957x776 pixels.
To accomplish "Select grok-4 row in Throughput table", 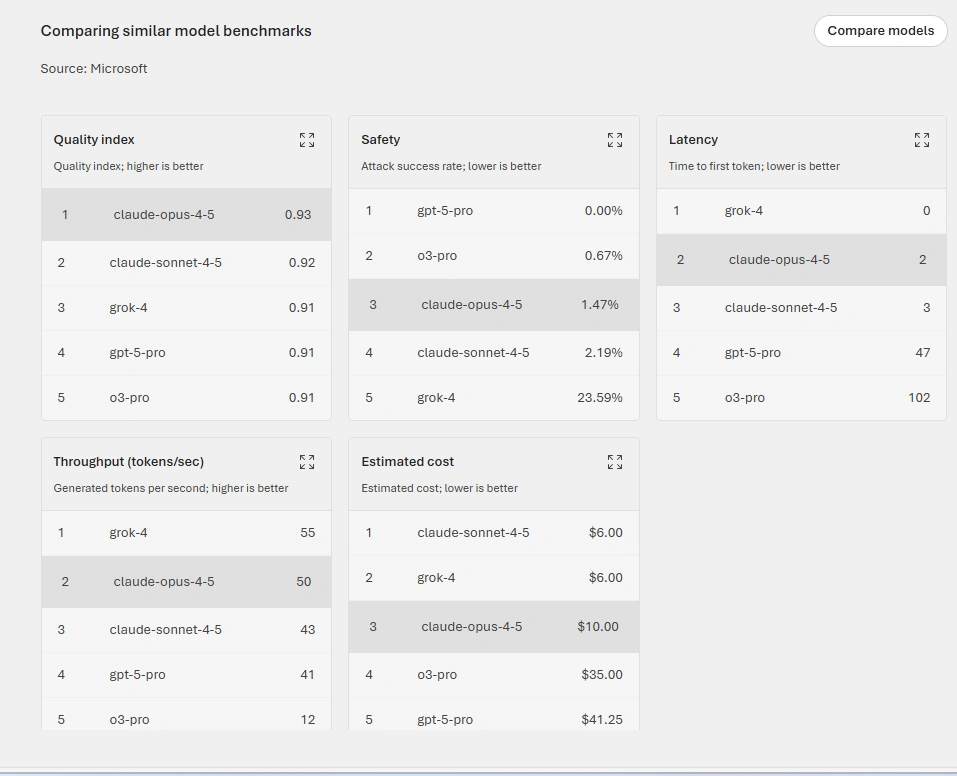I will pyautogui.click(x=186, y=532).
